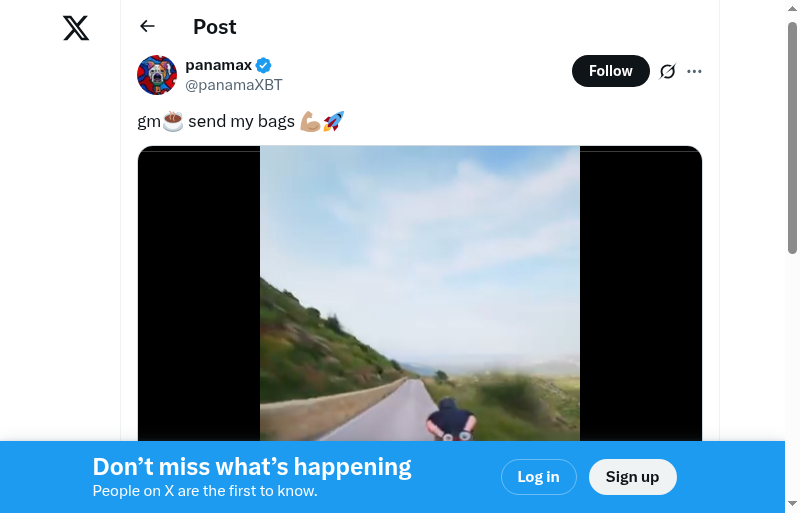Follow the panamax account
Image resolution: width=800 pixels, height=513 pixels.
(x=610, y=71)
